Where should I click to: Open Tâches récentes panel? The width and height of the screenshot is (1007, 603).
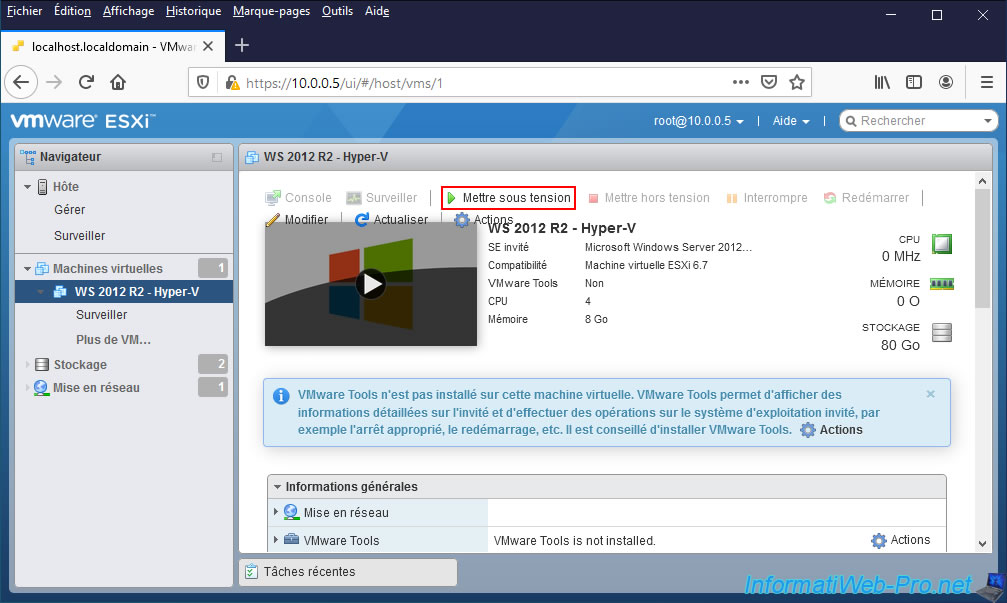tap(348, 572)
